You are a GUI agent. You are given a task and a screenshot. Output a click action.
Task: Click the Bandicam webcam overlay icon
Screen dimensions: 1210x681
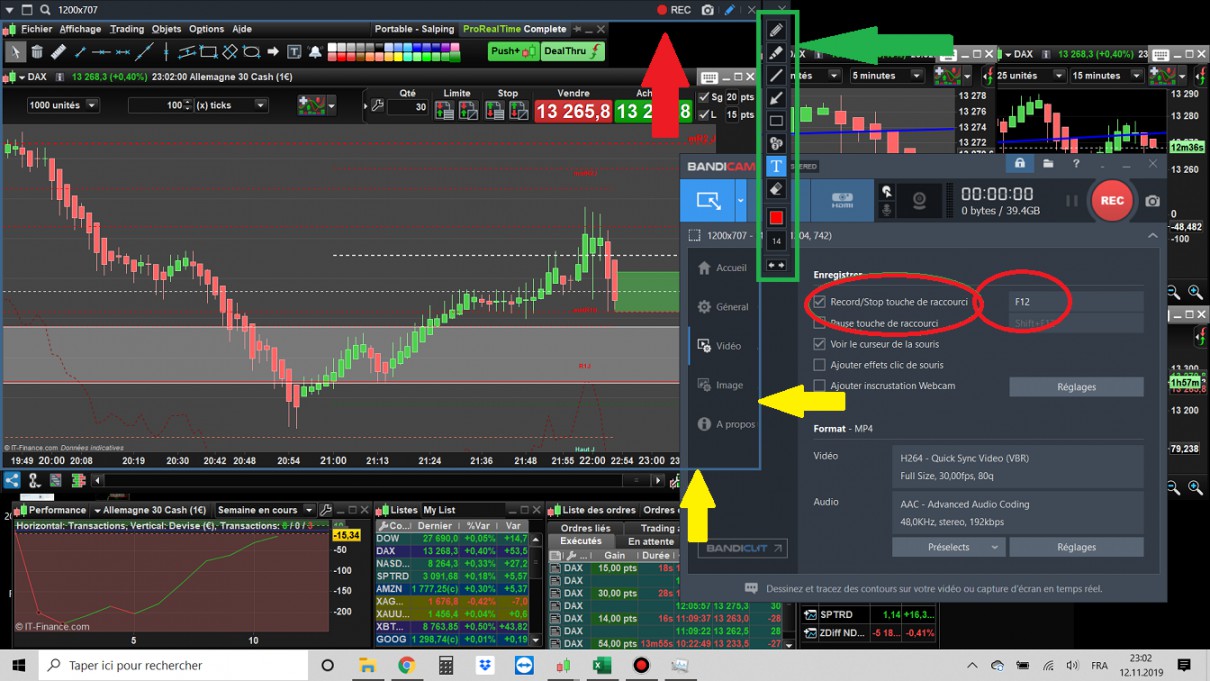pos(919,201)
